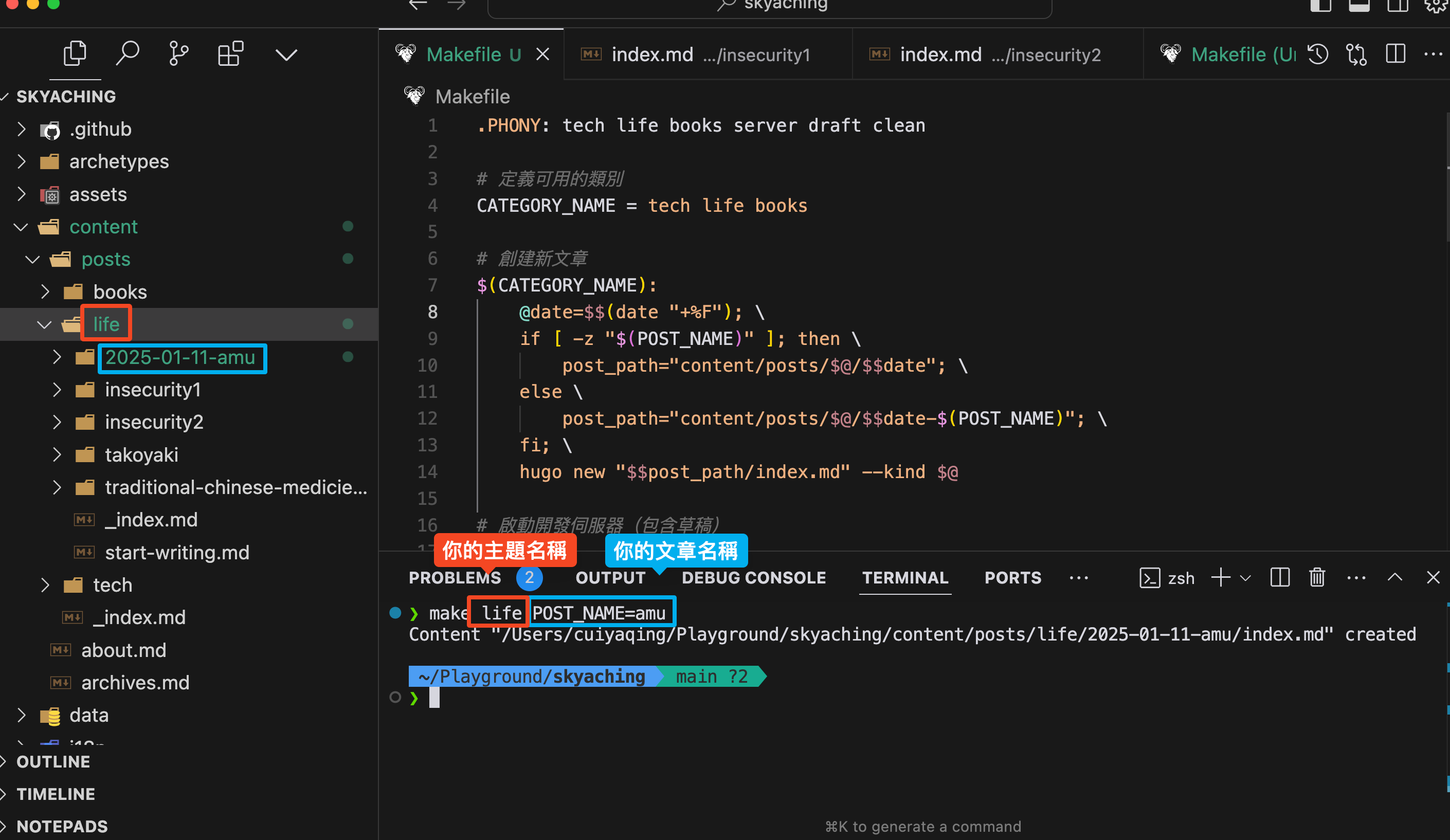Switch to the OUTPUT panel tab
1450x840 pixels.
coord(610,578)
